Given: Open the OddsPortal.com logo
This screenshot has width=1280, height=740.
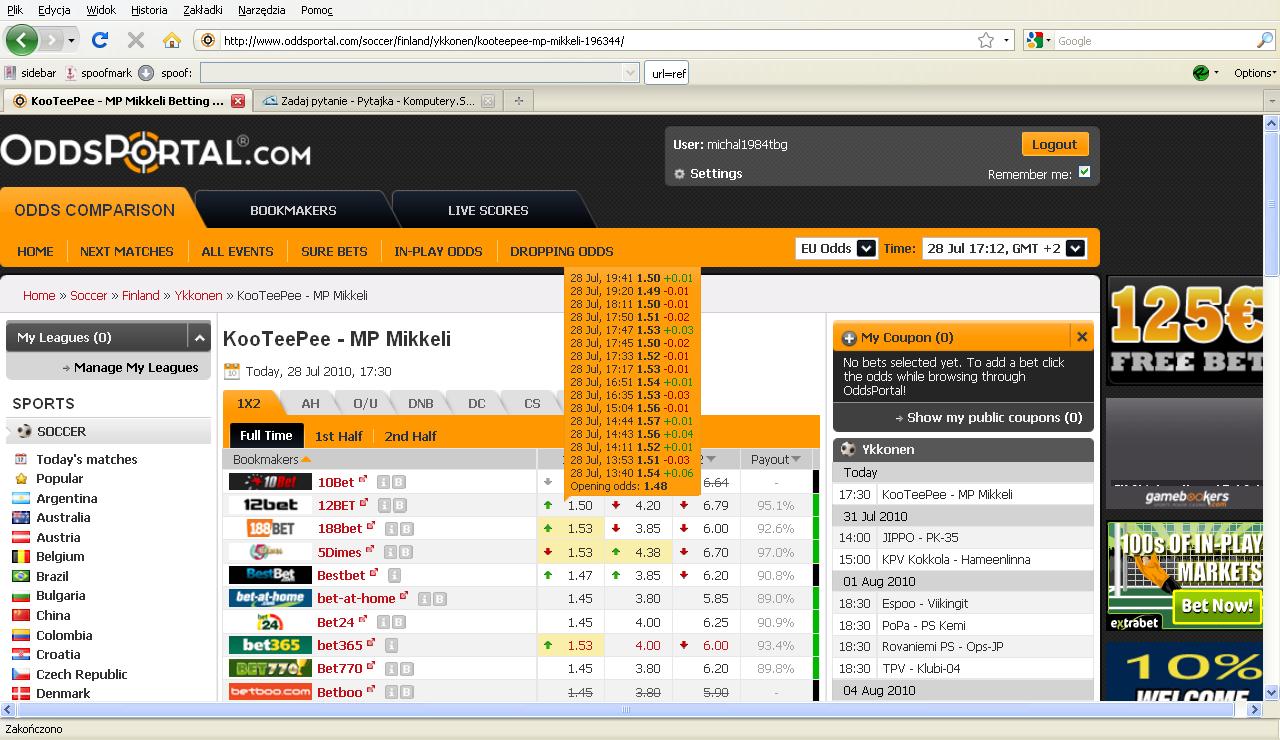Looking at the screenshot, I should click(155, 151).
